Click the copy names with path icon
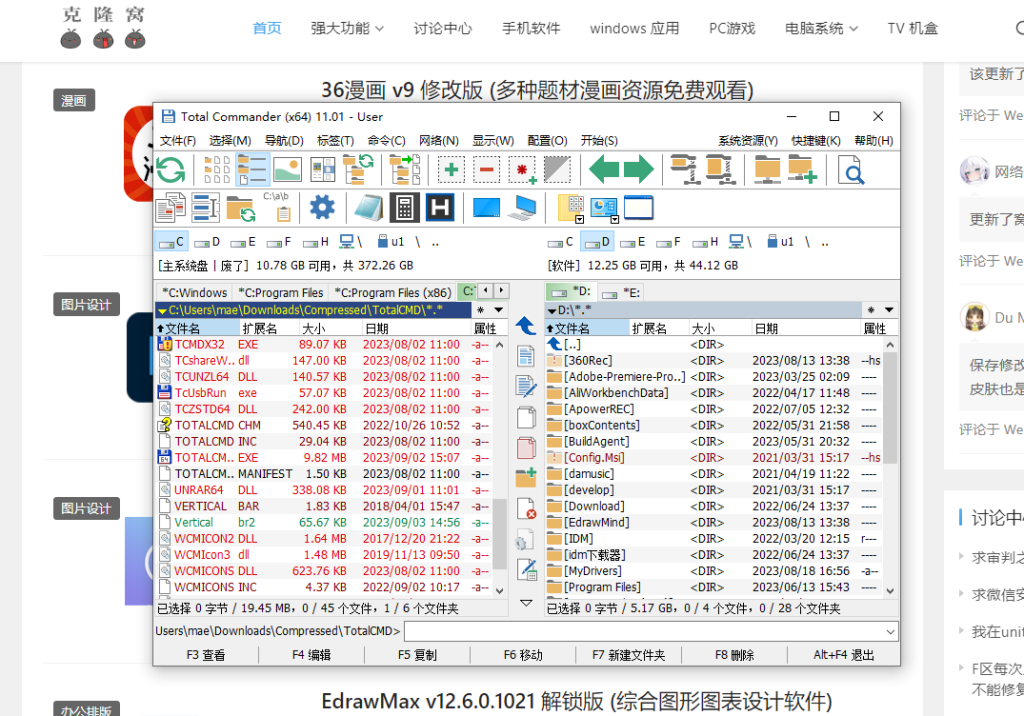Image resolution: width=1024 pixels, height=716 pixels. coord(404,170)
